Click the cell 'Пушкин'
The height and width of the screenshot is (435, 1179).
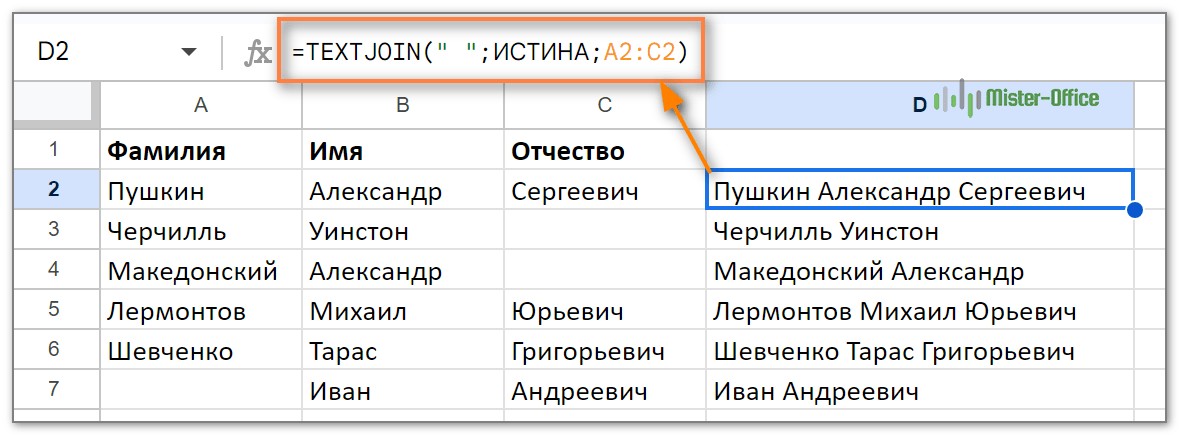coord(201,191)
